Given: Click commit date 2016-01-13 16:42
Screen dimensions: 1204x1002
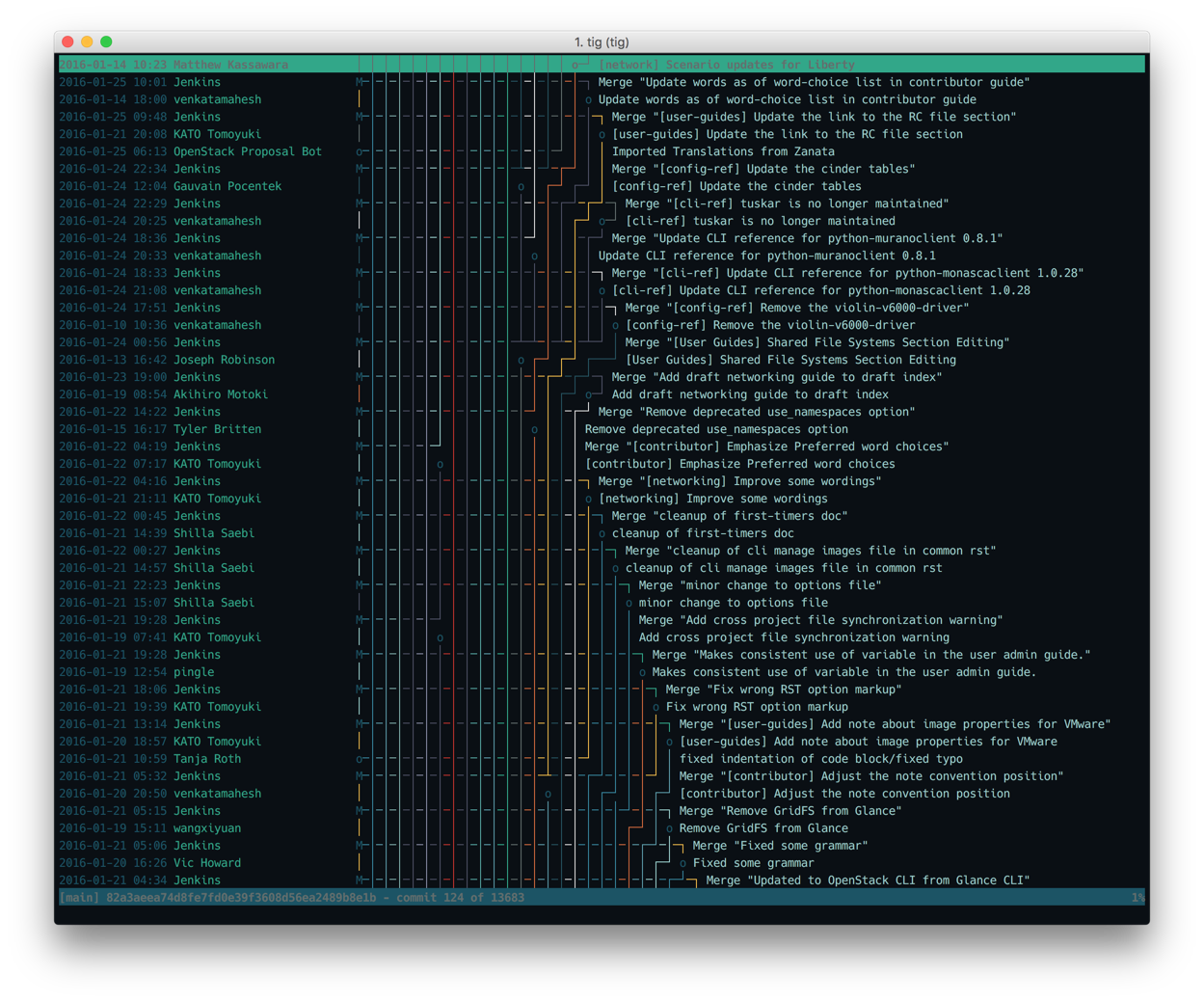Looking at the screenshot, I should click(113, 360).
